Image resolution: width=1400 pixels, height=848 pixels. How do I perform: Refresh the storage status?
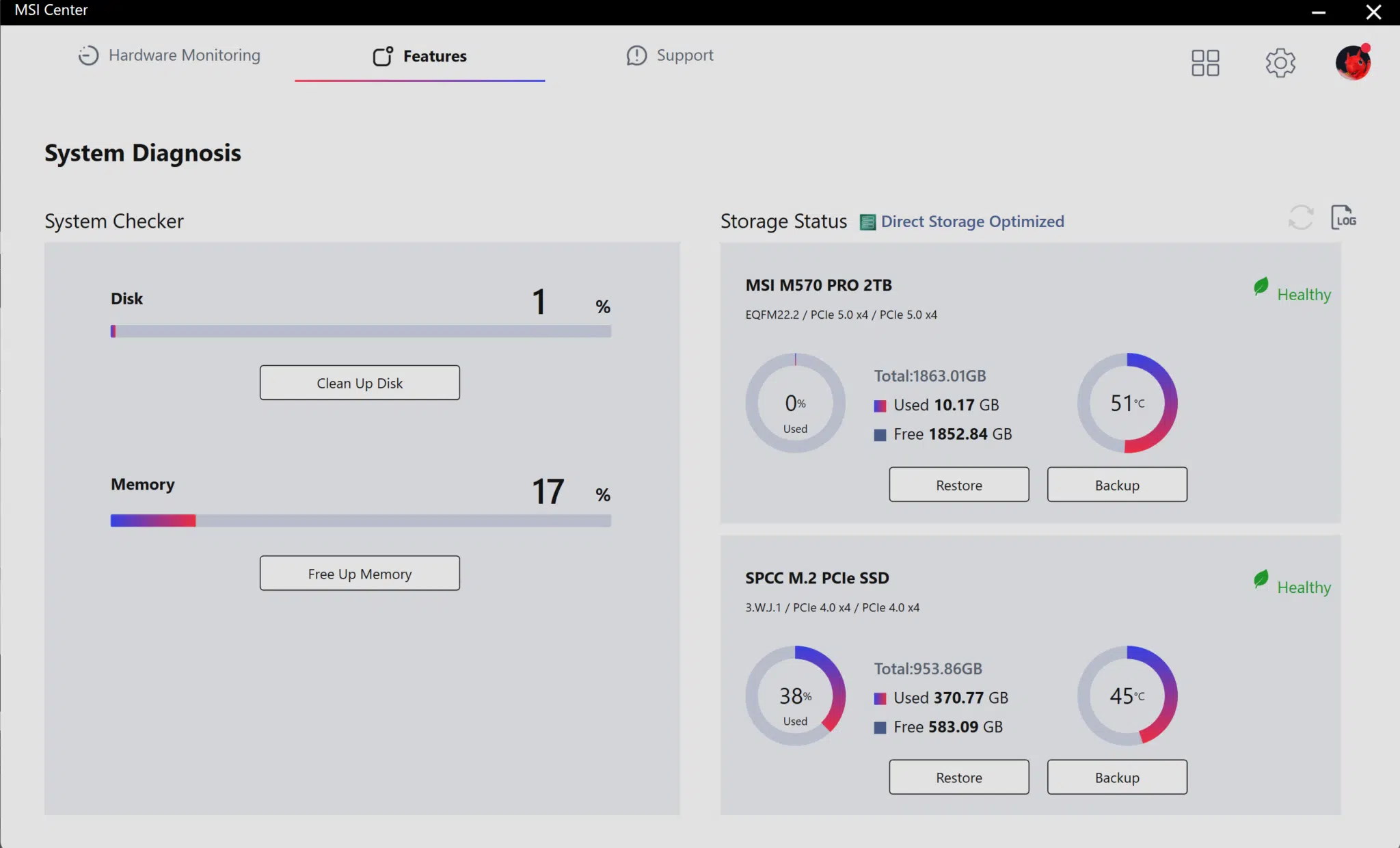(1301, 218)
